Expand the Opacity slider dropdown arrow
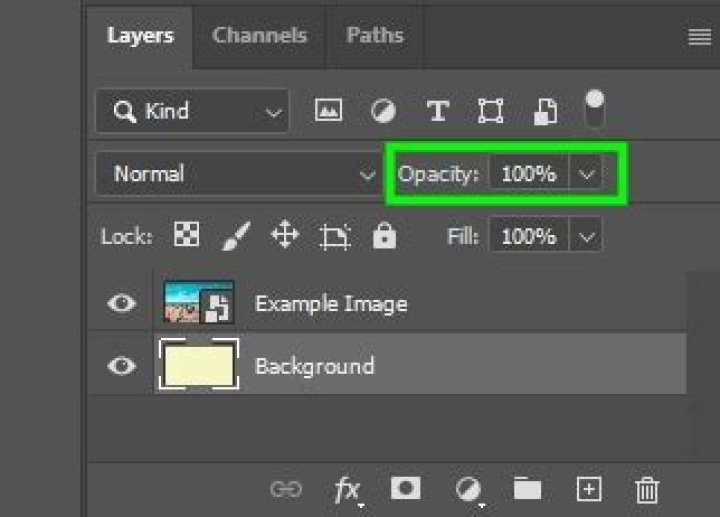 point(587,174)
